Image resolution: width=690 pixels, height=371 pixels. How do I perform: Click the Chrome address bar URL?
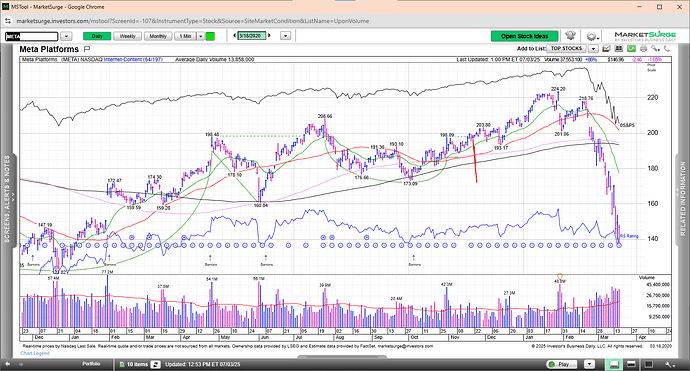click(x=192, y=21)
